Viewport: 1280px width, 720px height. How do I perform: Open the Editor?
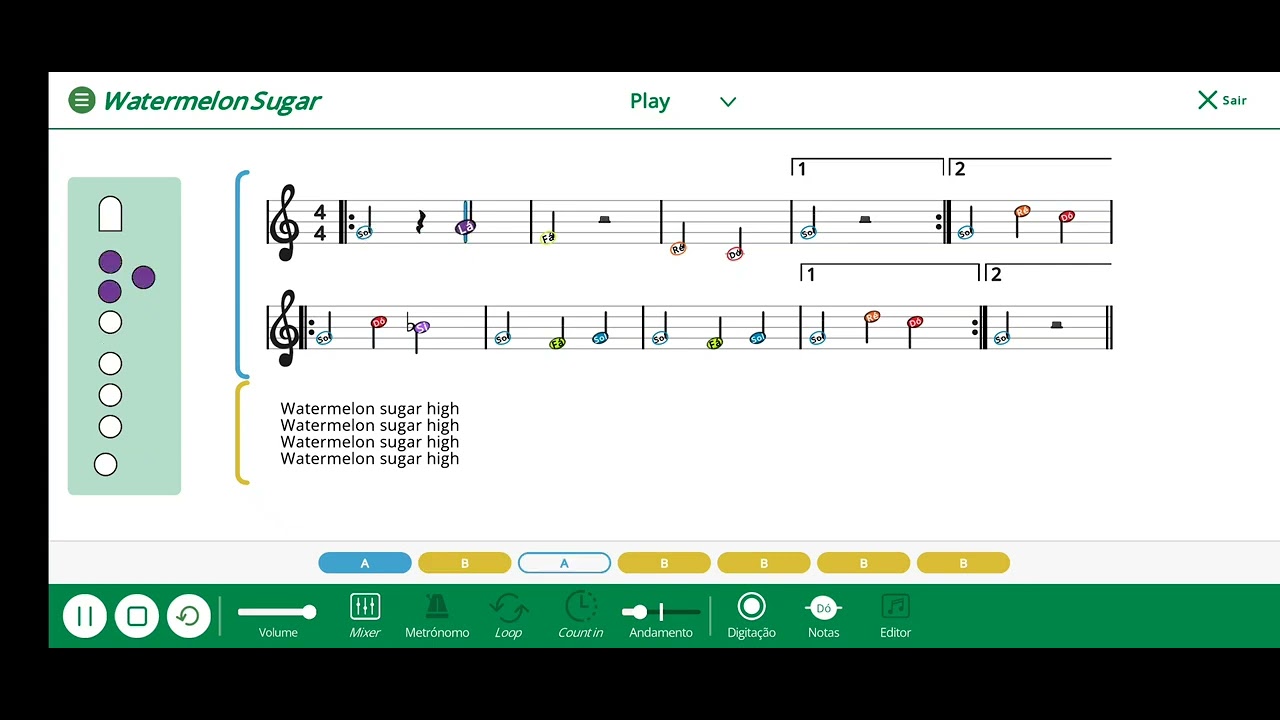tap(895, 615)
